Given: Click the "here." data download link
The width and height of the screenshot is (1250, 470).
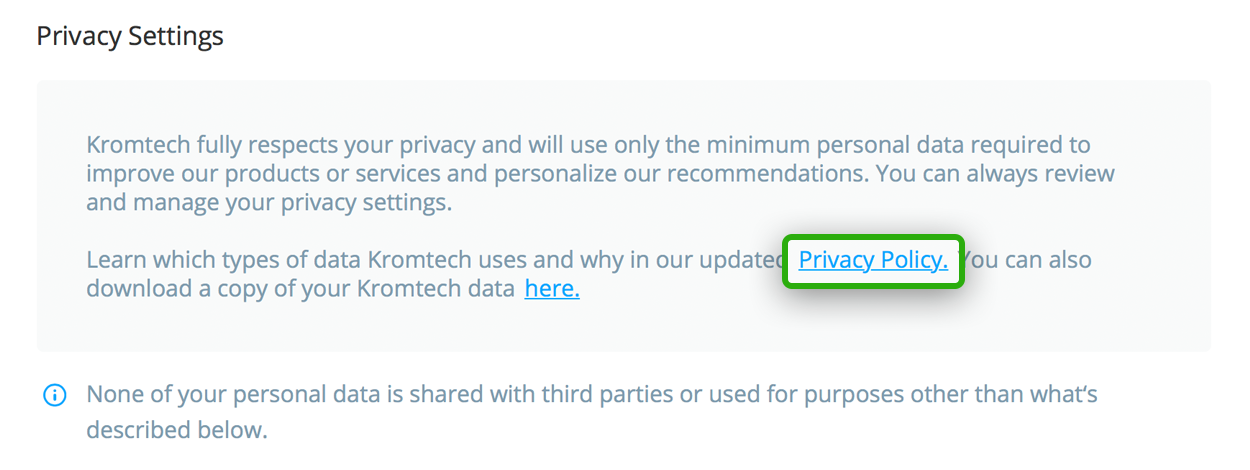Looking at the screenshot, I should click(552, 290).
